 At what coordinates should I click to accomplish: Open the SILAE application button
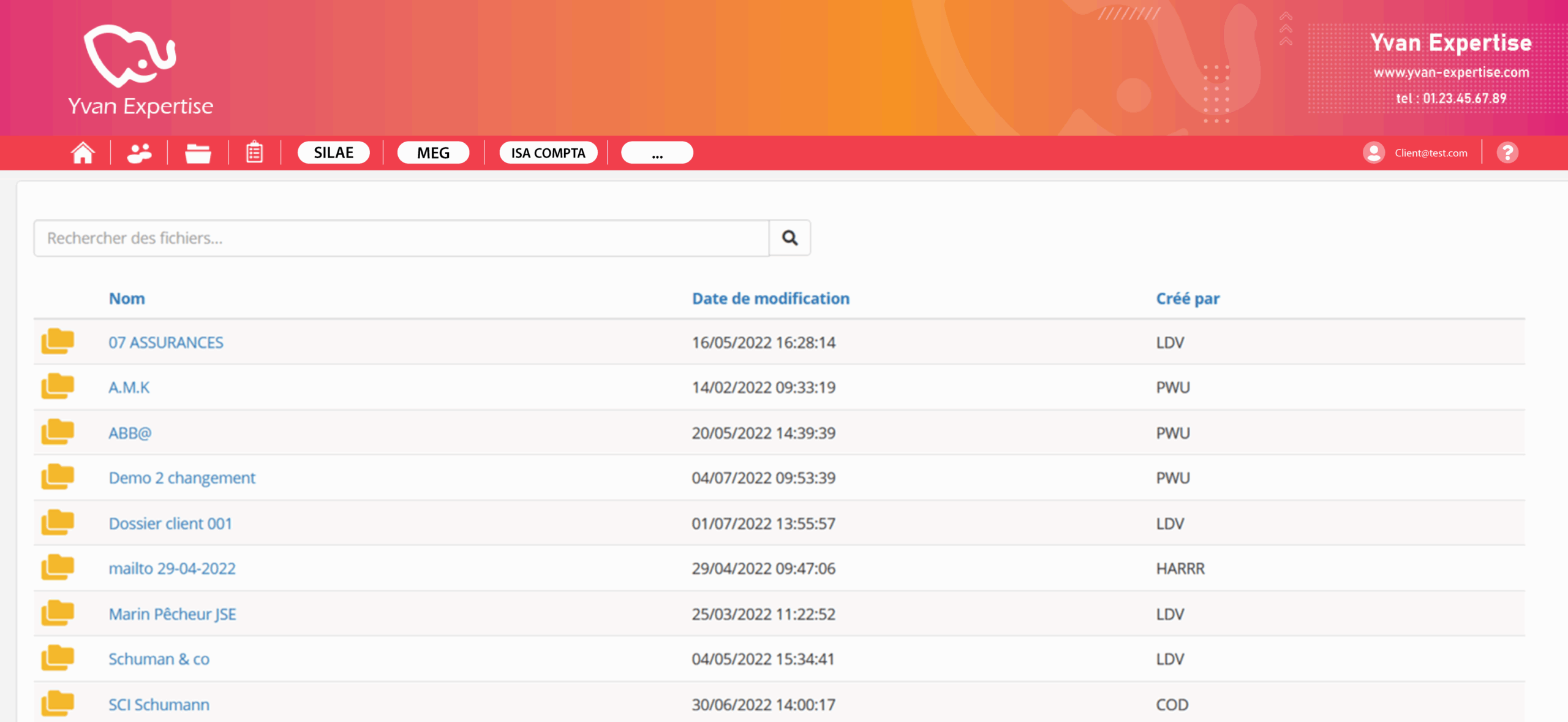point(334,153)
